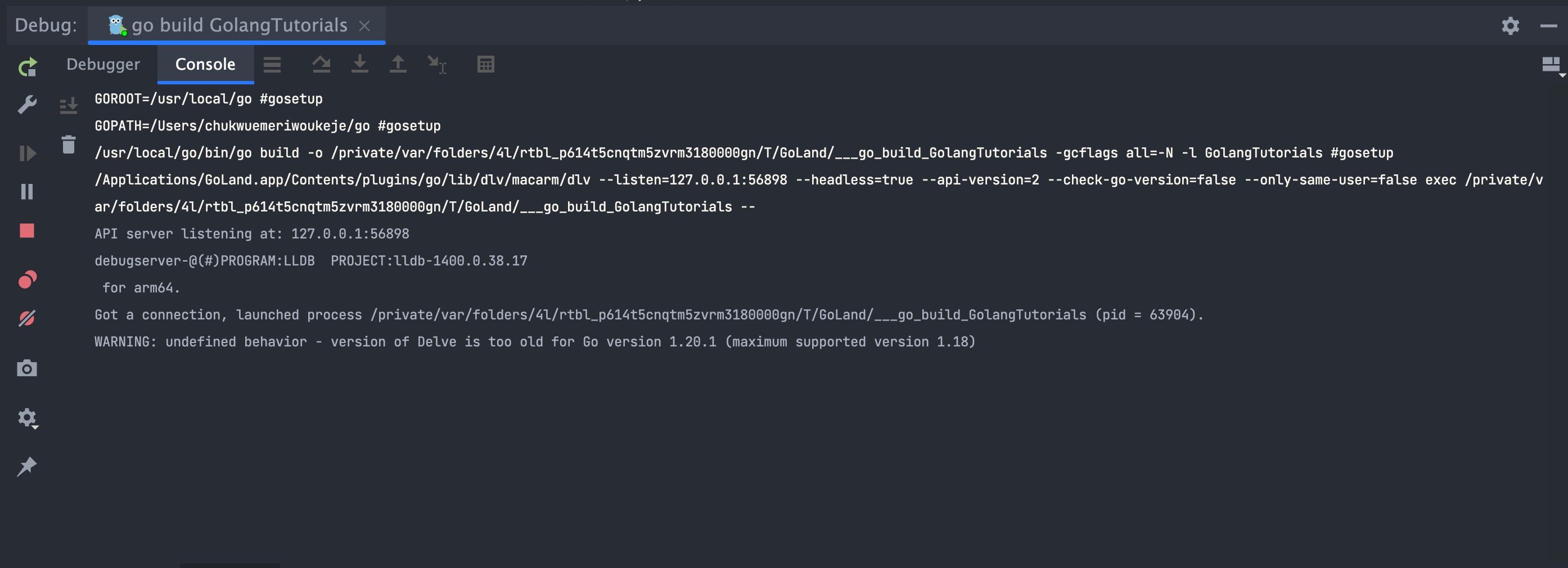Viewport: 1568px width, 568px height.
Task: Open the Evaluate Expression calculator icon
Action: tap(486, 64)
